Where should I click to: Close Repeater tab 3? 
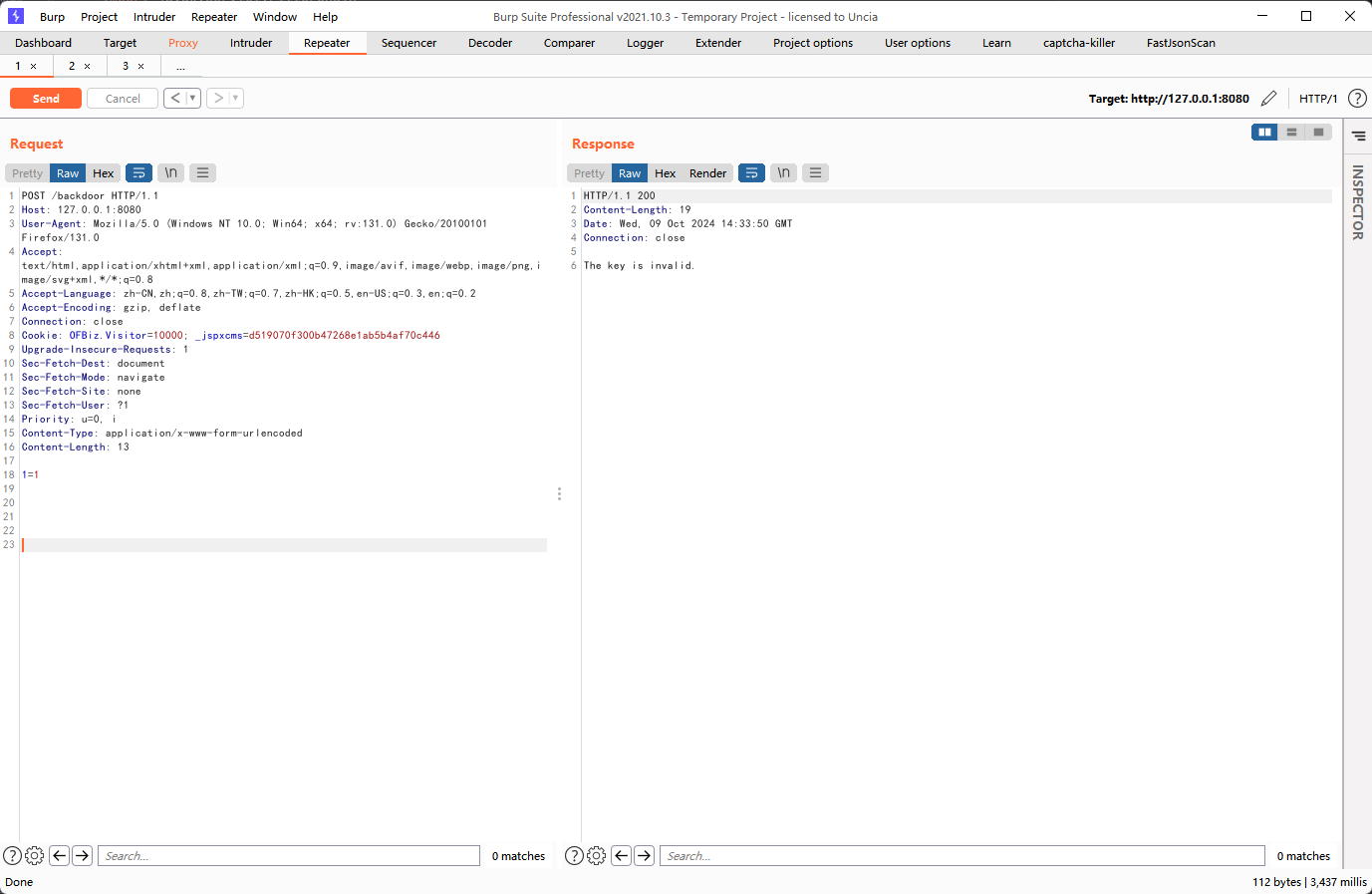click(141, 66)
